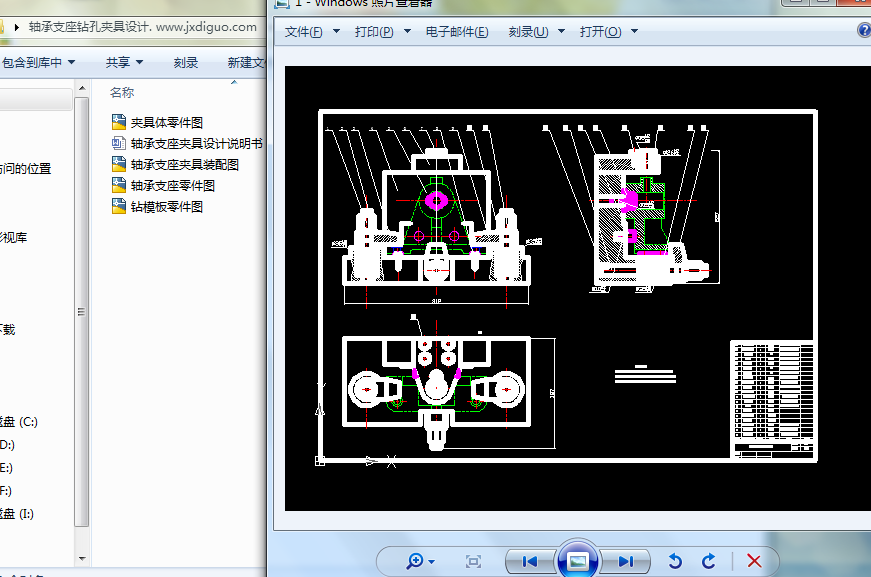Click 刻录 button in Explorer toolbar
The width and height of the screenshot is (871, 577).
(186, 63)
